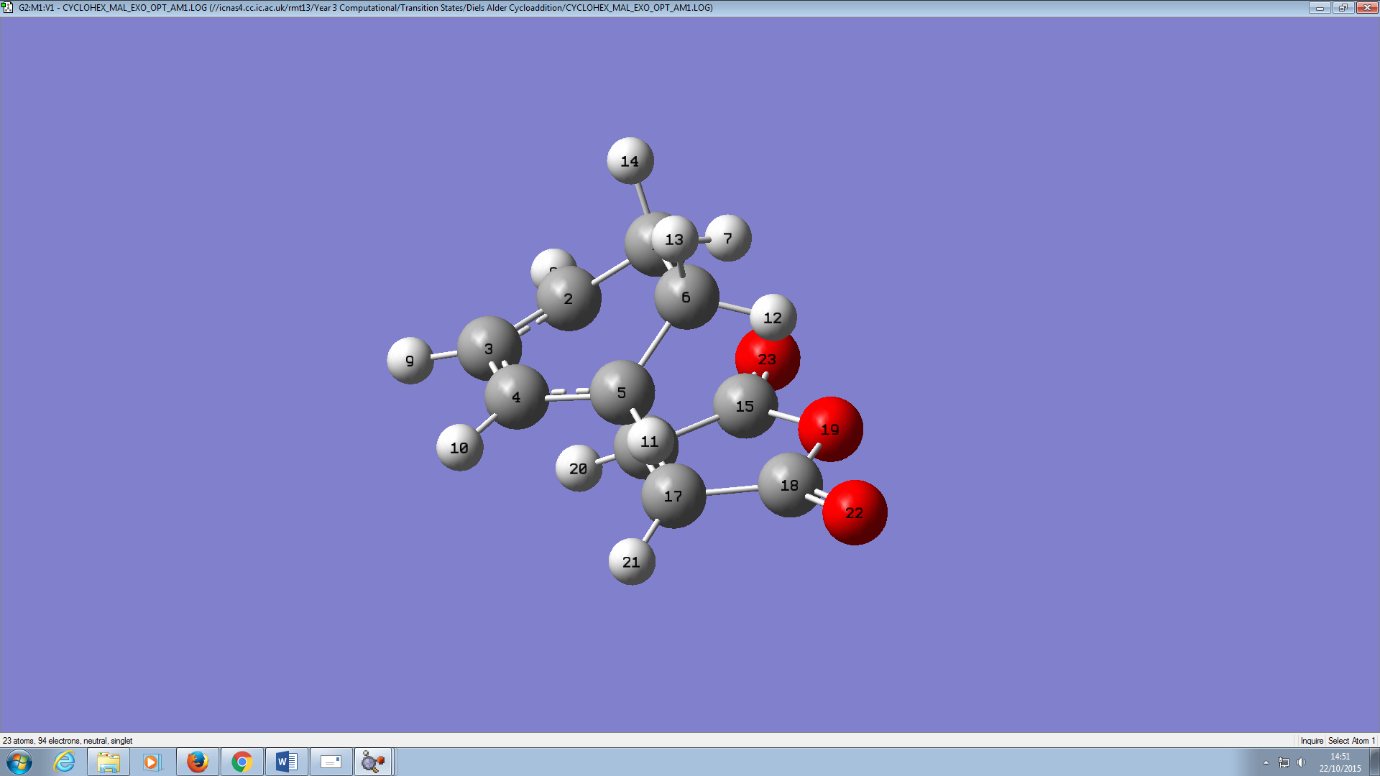Viewport: 1380px width, 776px height.
Task: Select carbon atom 17 in the molecule
Action: click(672, 496)
